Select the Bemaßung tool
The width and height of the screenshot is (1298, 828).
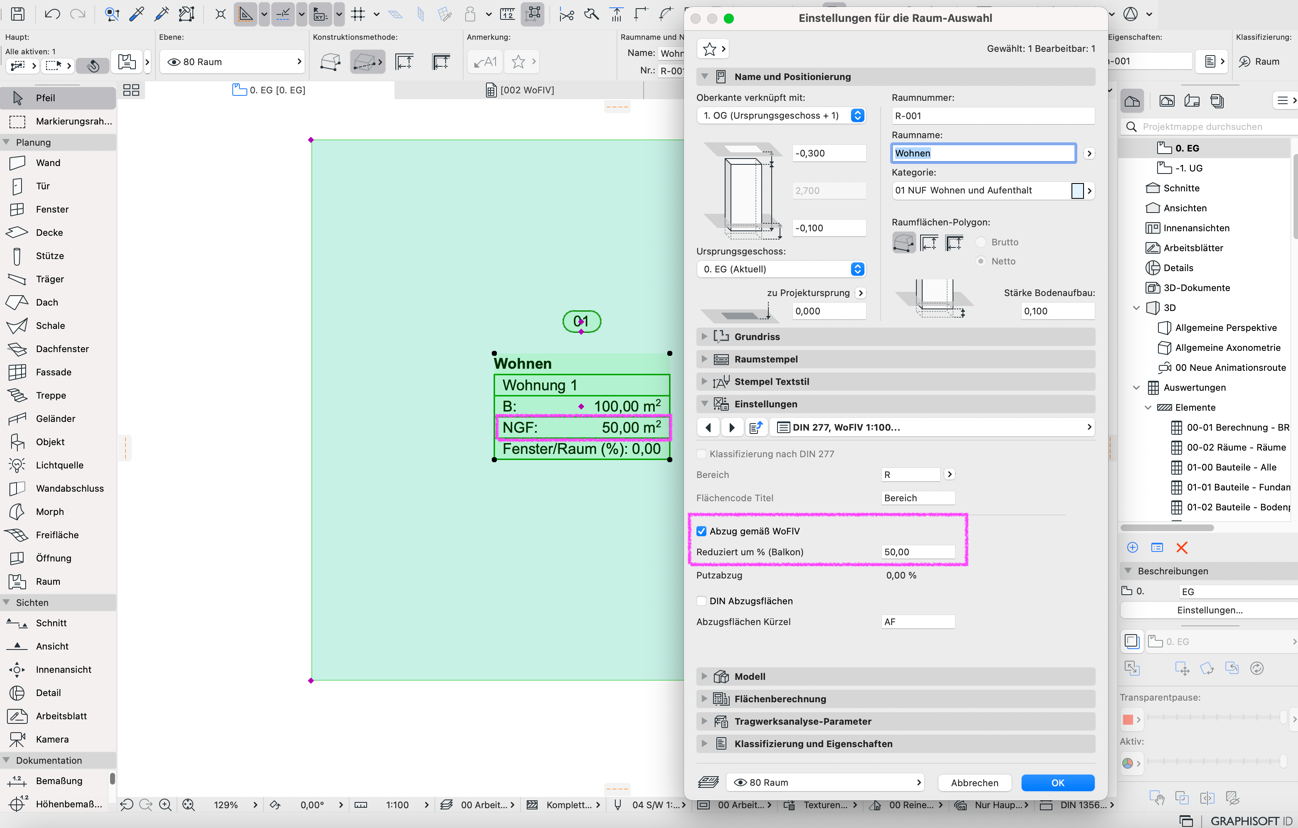tap(58, 781)
